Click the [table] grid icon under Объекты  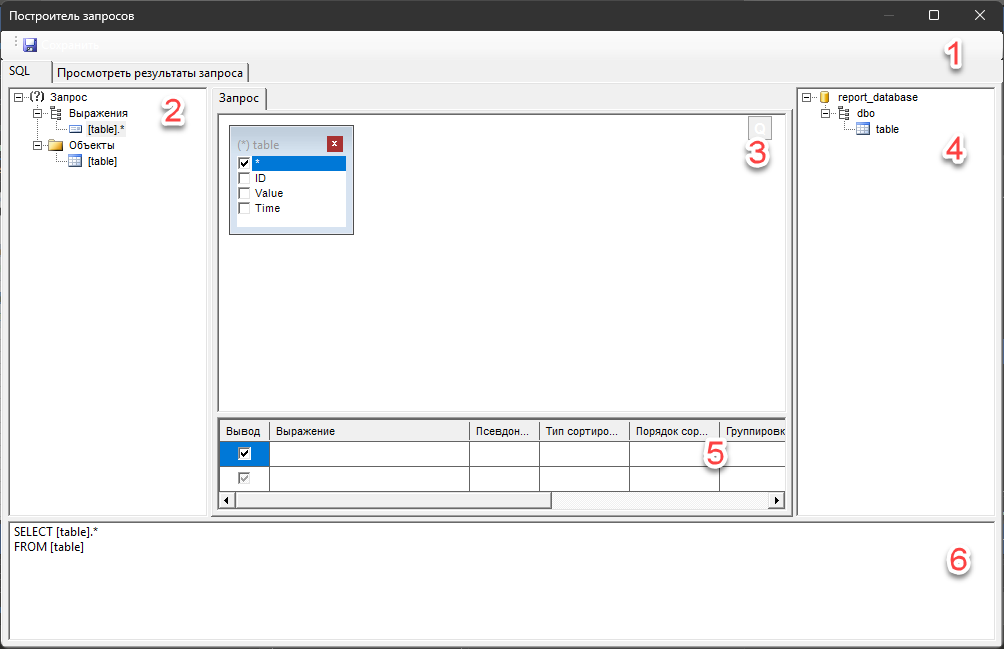(75, 161)
